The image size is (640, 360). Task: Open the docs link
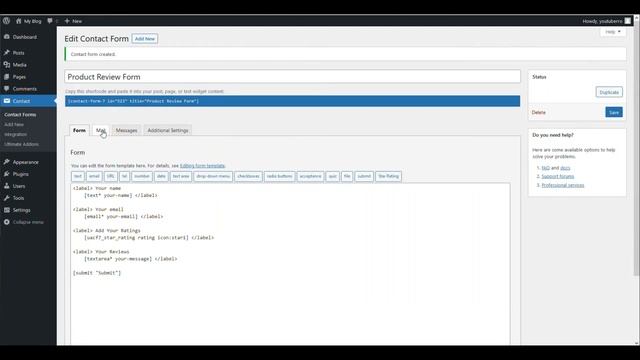tap(565, 168)
